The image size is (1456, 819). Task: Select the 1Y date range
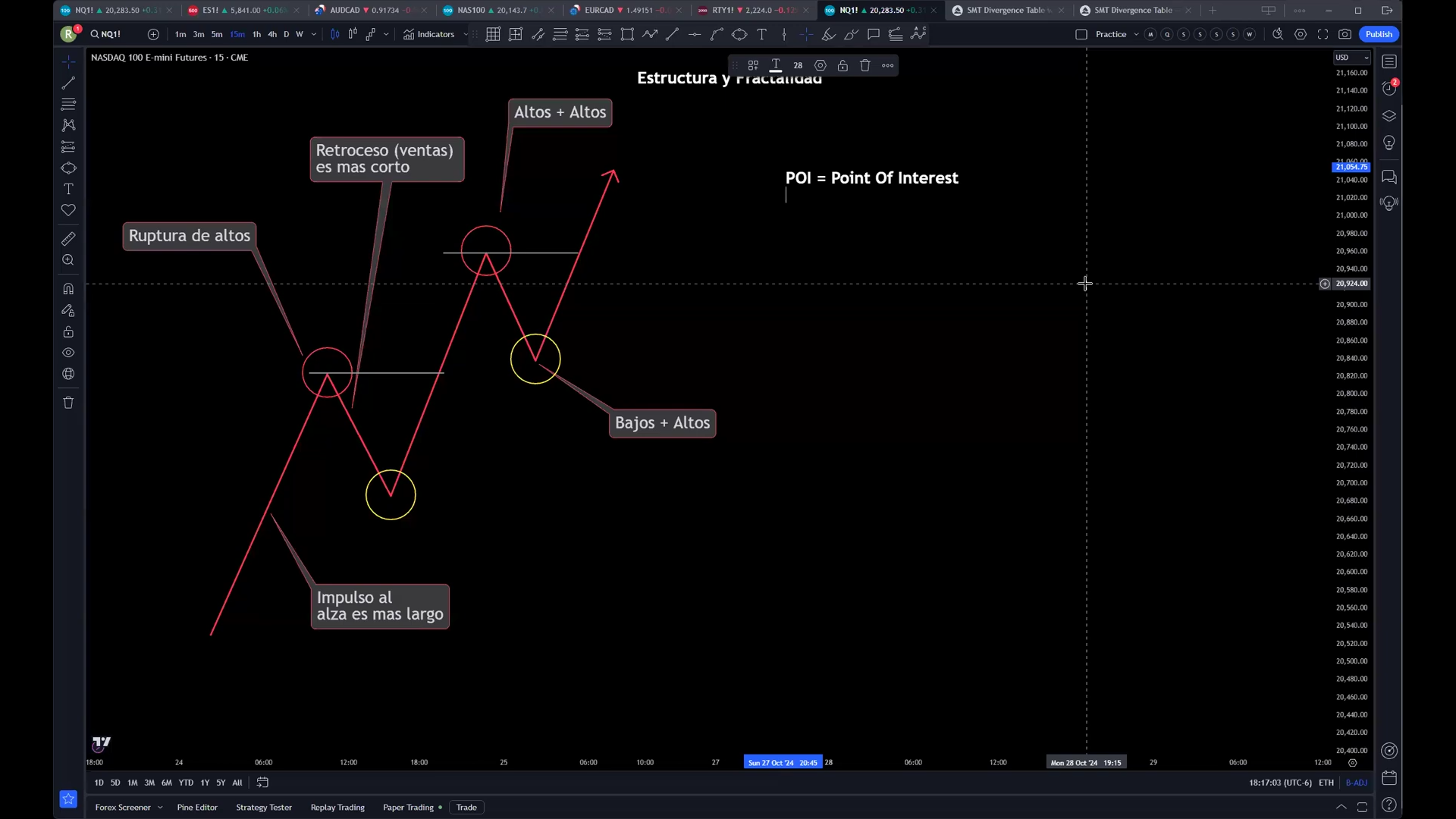click(205, 783)
